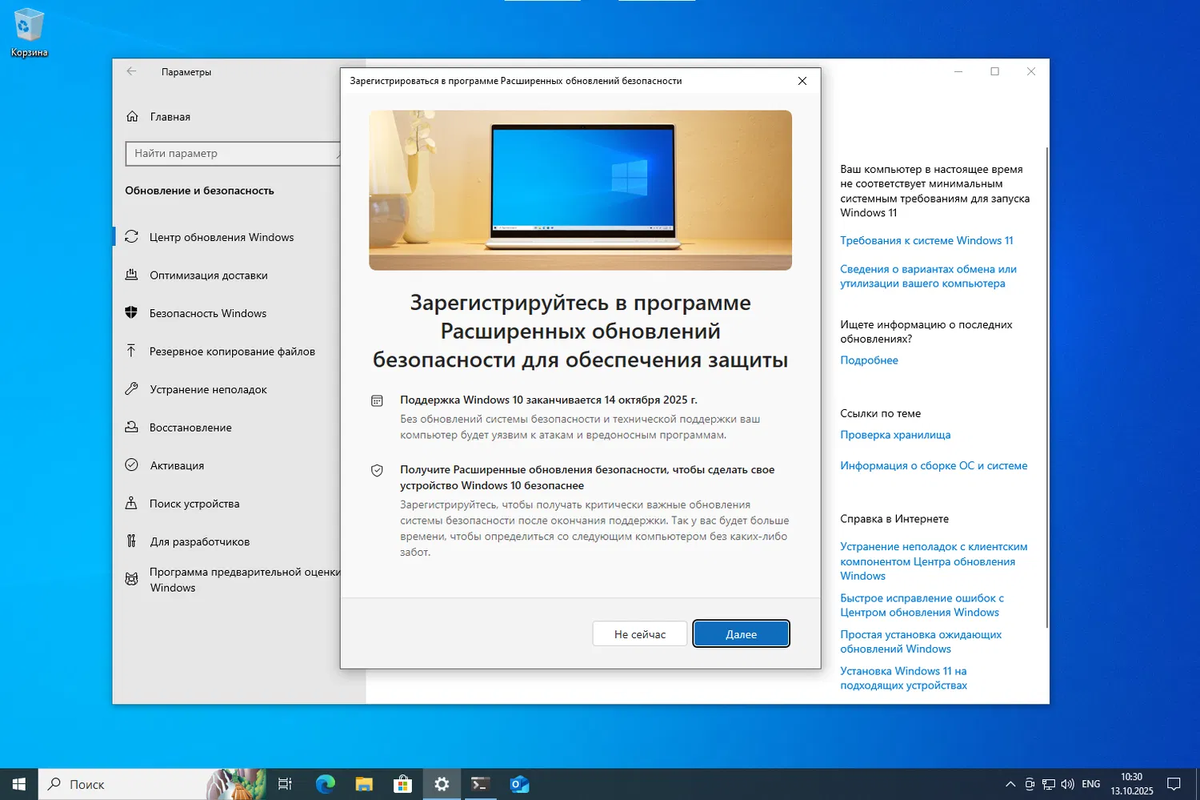Image resolution: width=1200 pixels, height=800 pixels.
Task: Open Outlook from taskbar
Action: click(519, 784)
